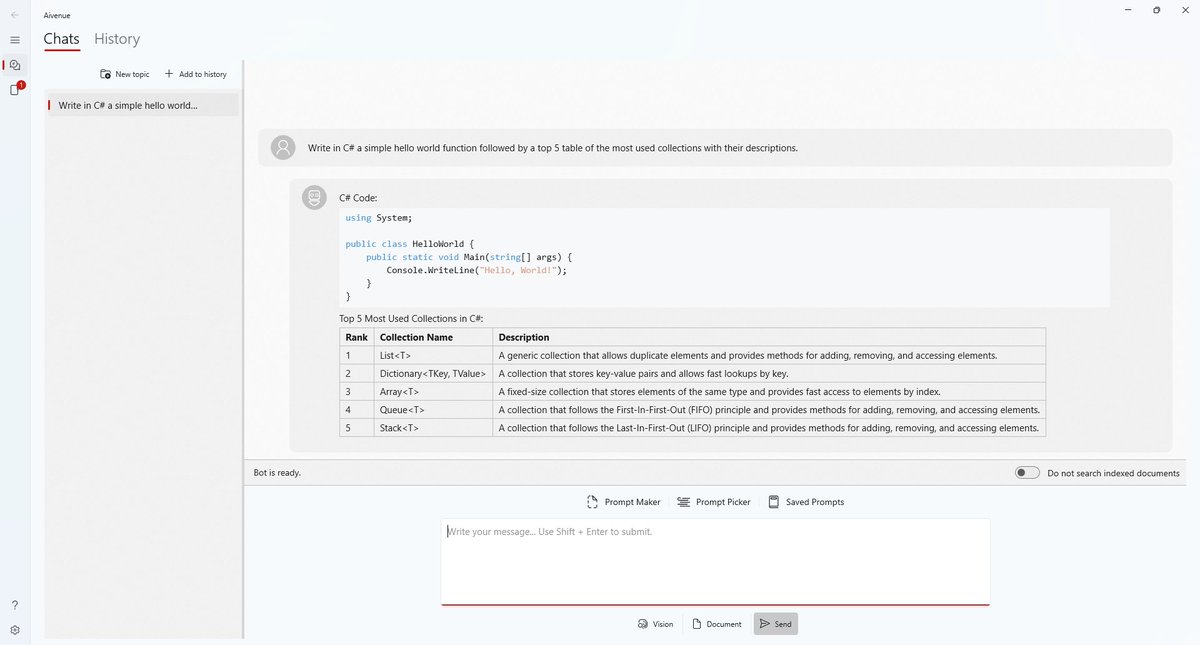Click the Send button
This screenshot has height=645, width=1200.
tap(775, 624)
